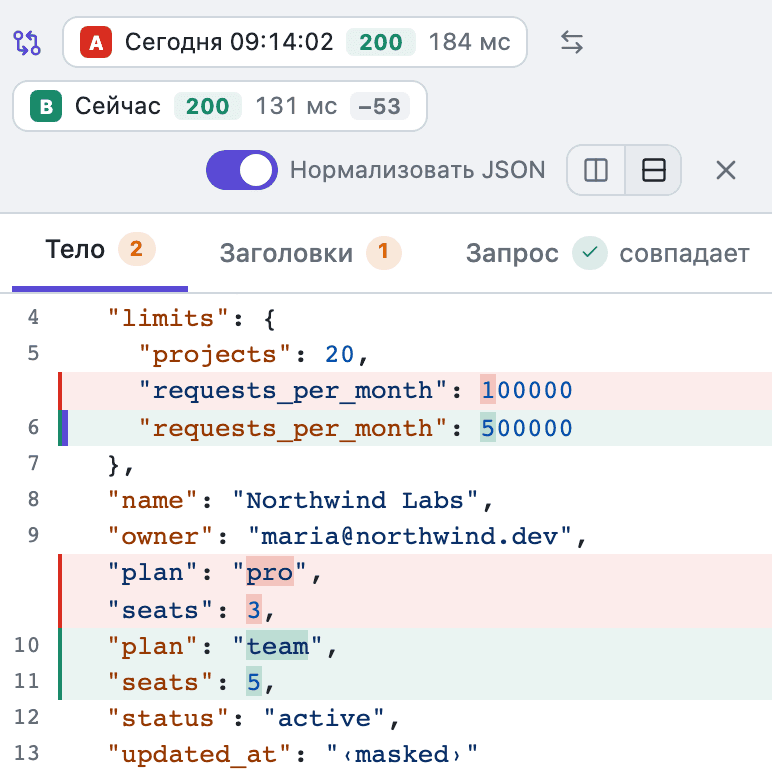772x782 pixels.
Task: Click the removed "seats": 3 line
Action: click(415, 609)
